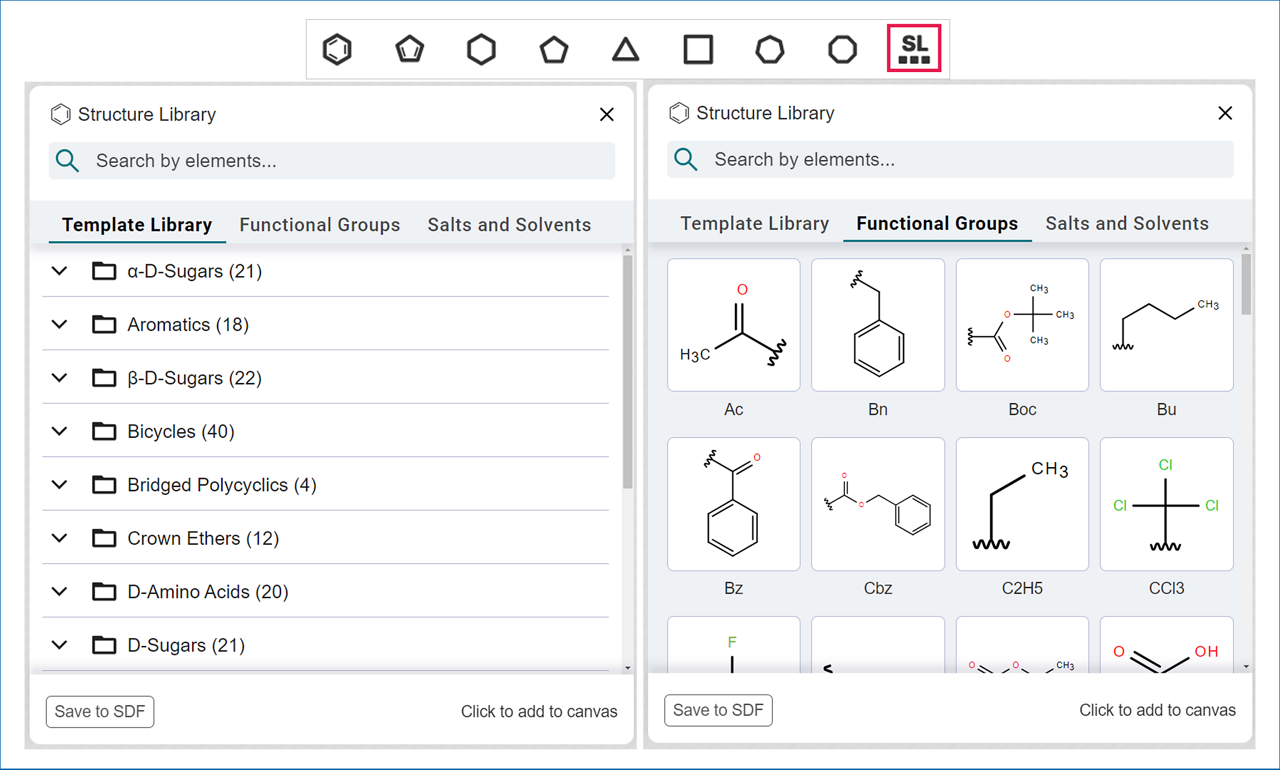Select the benzene ring template tool
This screenshot has width=1280, height=770.
coord(338,49)
